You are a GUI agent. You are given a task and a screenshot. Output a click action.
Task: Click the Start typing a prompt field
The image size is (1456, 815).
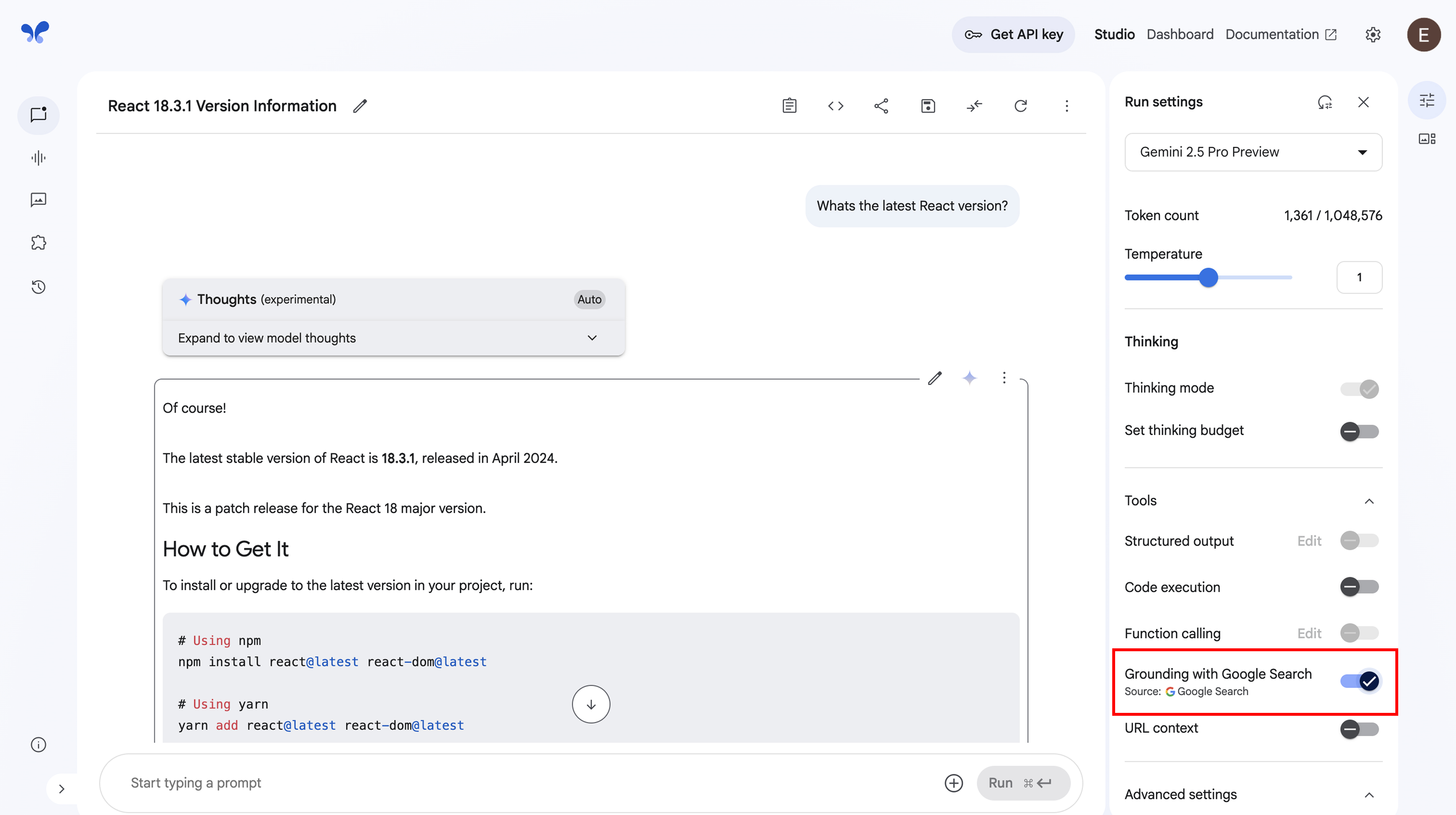531,784
